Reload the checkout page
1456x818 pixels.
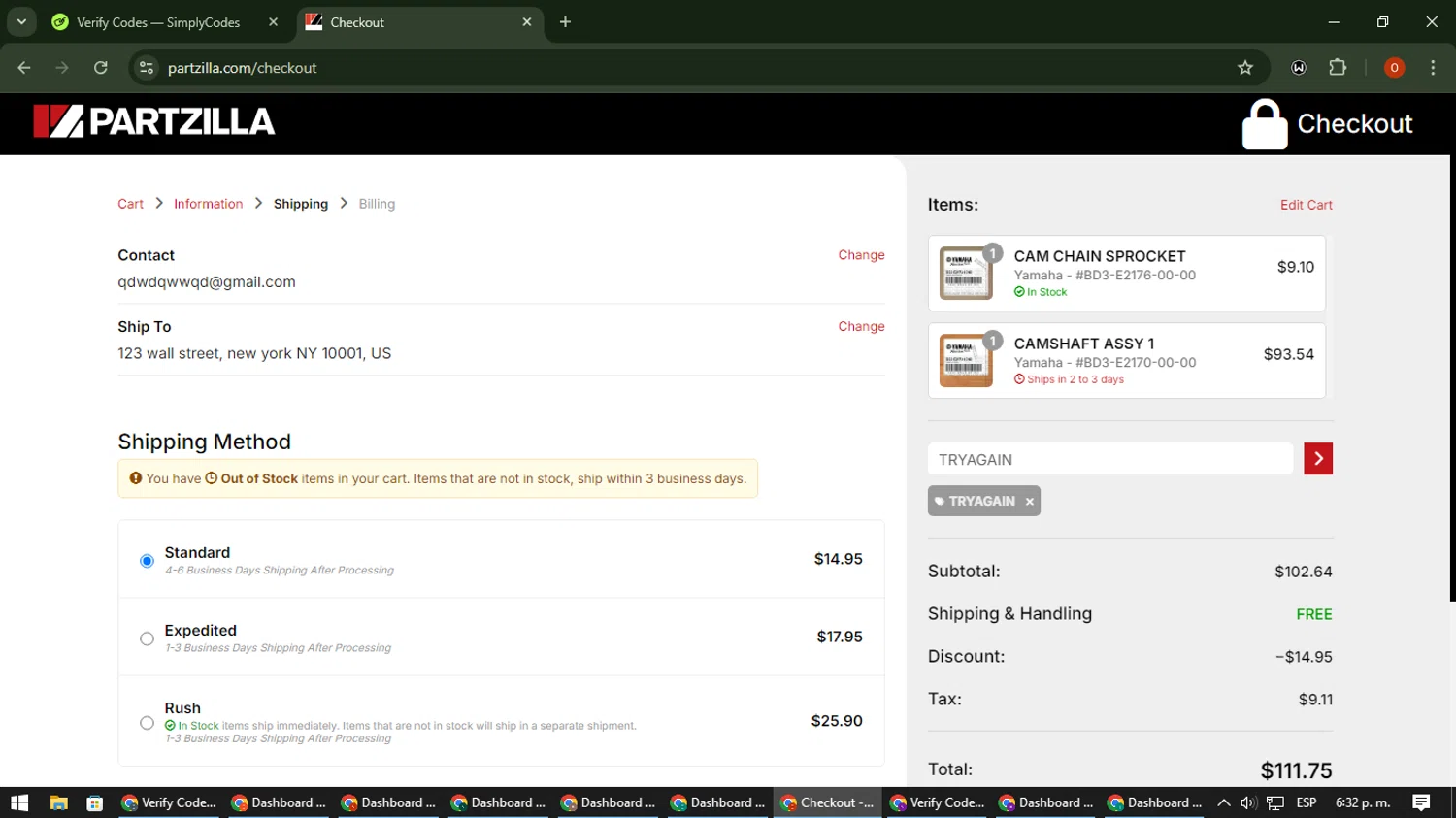click(x=101, y=68)
